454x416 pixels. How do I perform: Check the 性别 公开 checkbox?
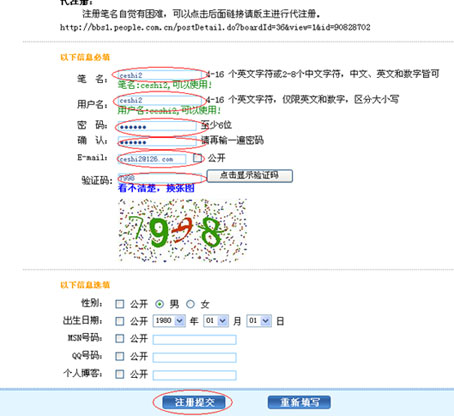point(119,304)
